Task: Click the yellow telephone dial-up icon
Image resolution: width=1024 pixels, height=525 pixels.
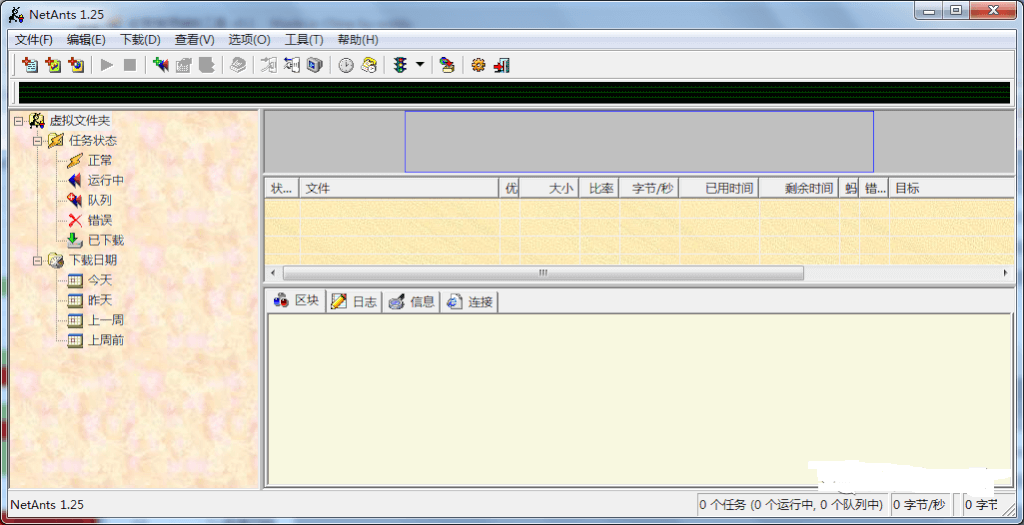Action: tap(369, 65)
